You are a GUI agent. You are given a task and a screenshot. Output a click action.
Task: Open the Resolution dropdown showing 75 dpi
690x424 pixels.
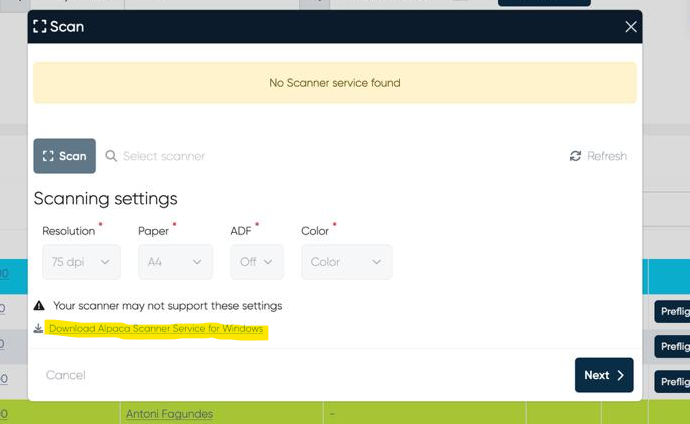81,262
